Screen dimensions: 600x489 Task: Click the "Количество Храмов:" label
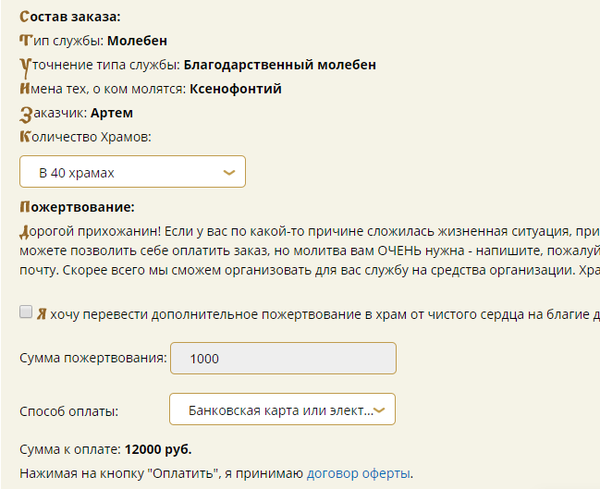pyautogui.click(x=85, y=136)
